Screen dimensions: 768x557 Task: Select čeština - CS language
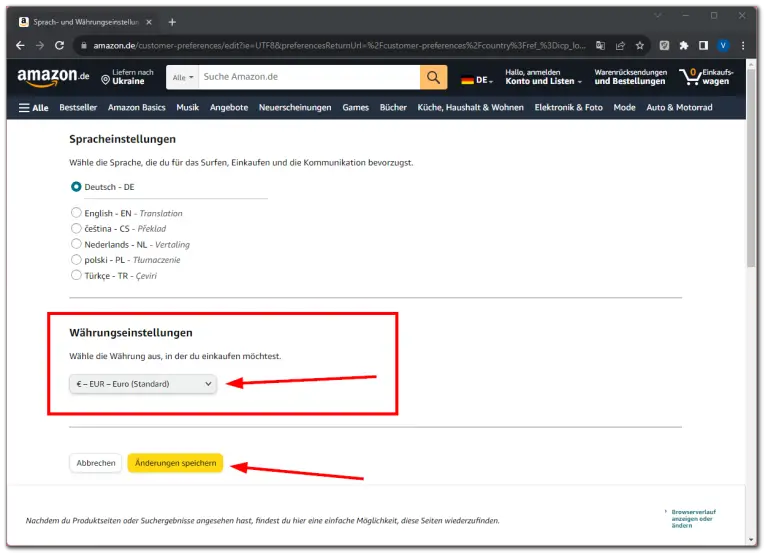pos(76,228)
